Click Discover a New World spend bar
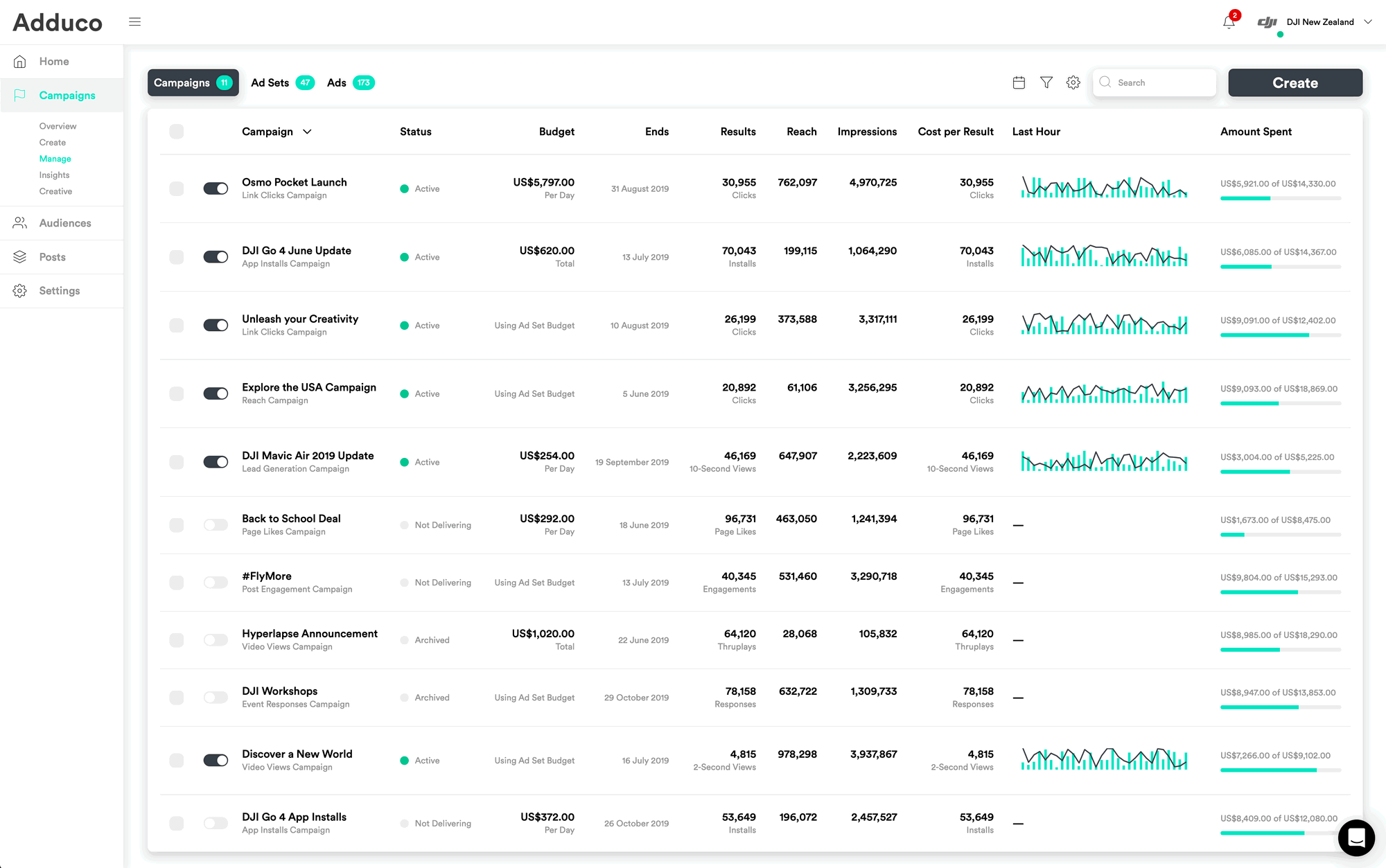This screenshot has width=1386, height=868. point(1280,770)
